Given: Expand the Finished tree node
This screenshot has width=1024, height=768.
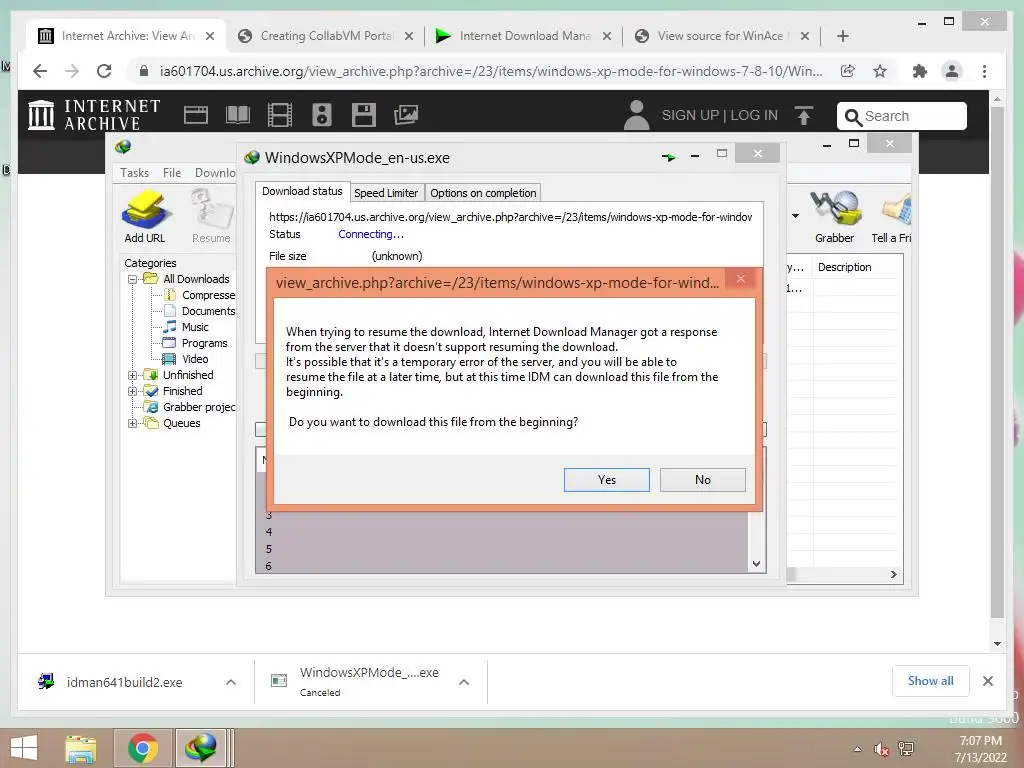Looking at the screenshot, I should (133, 392).
